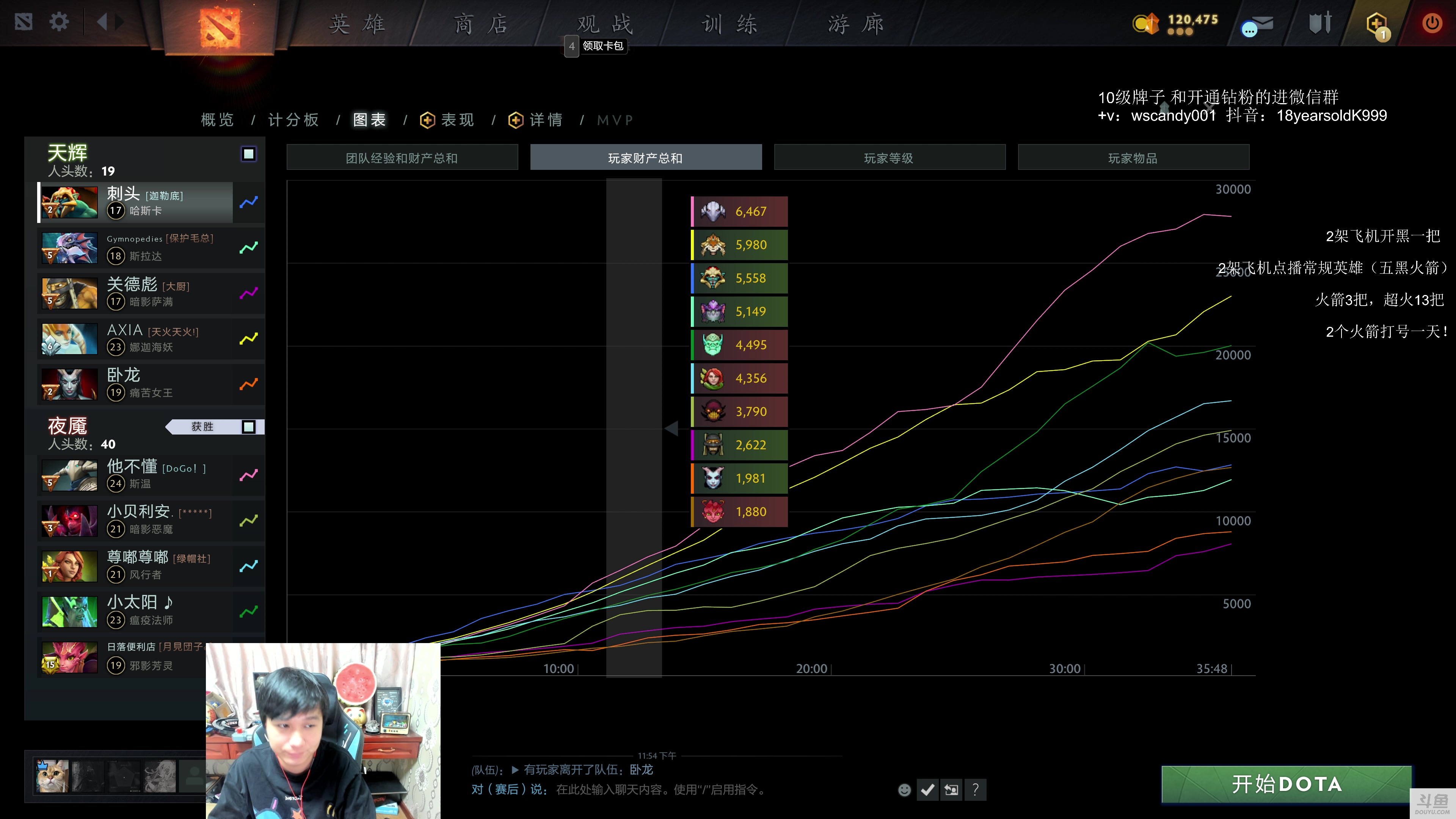Click the chat help question mark

(x=976, y=789)
